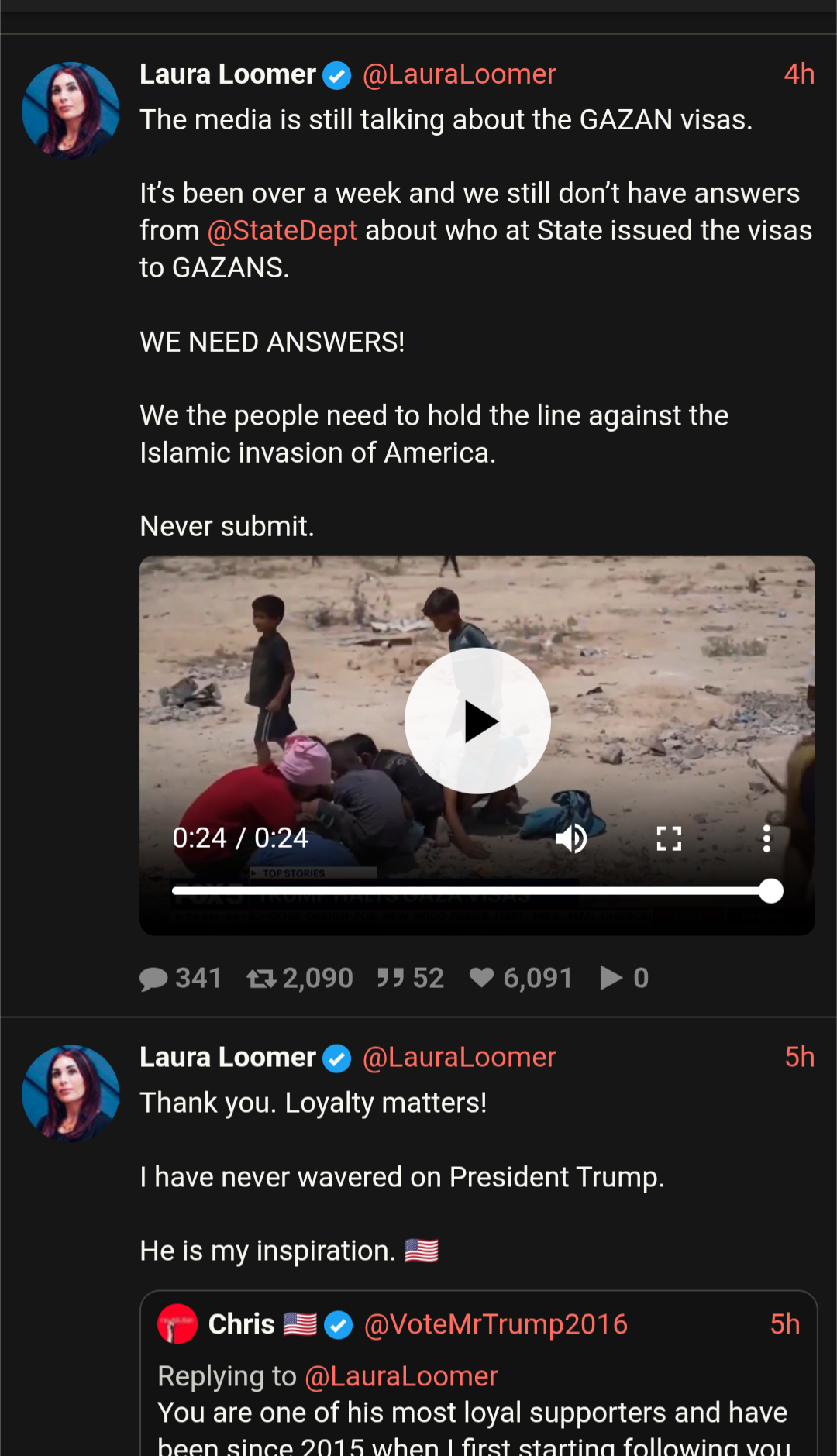Open @LauraLoomer handle on the first post
837x1456 pixels.
coord(460,74)
